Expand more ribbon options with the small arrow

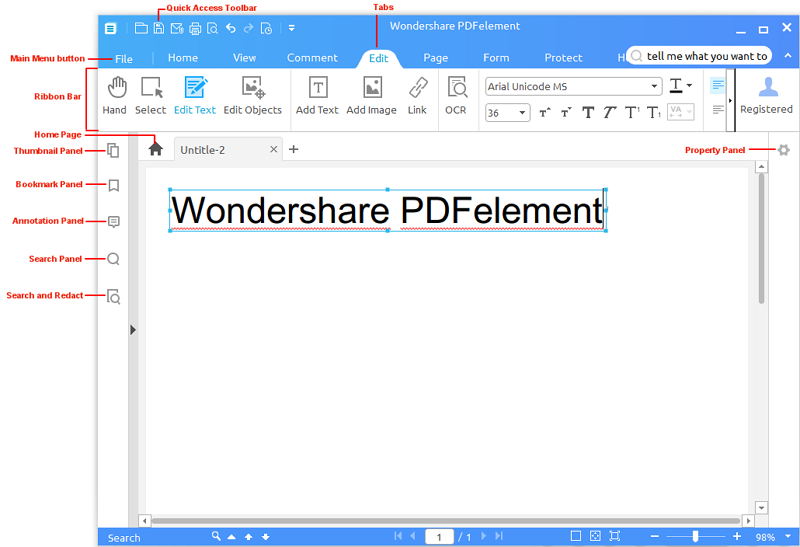tap(731, 101)
